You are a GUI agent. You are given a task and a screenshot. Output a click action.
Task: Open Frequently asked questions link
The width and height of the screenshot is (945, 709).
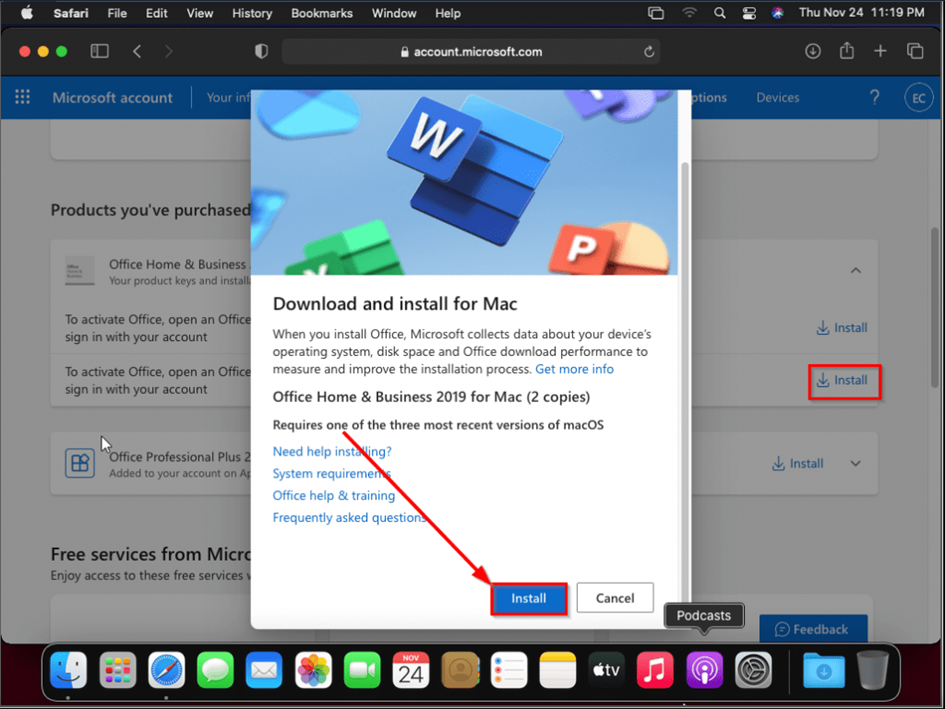tap(350, 517)
